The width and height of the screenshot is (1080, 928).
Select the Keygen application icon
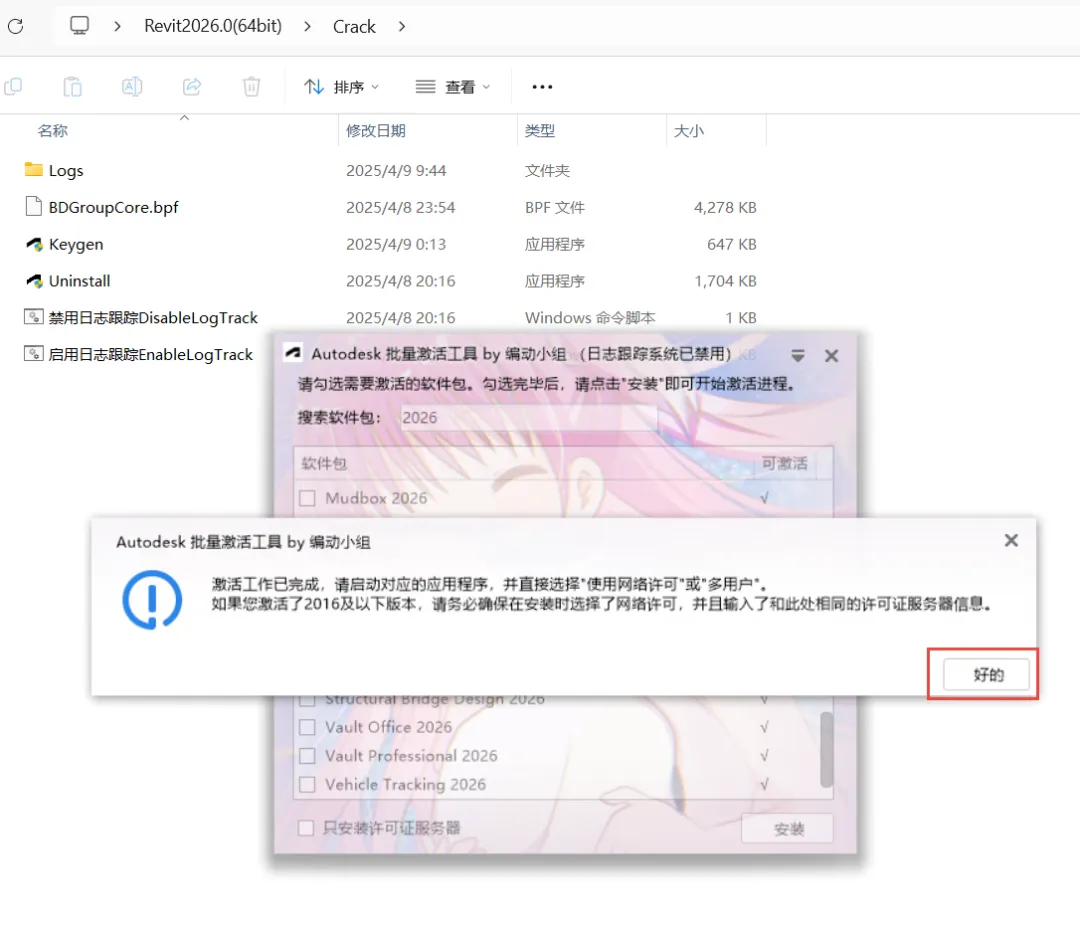34,244
